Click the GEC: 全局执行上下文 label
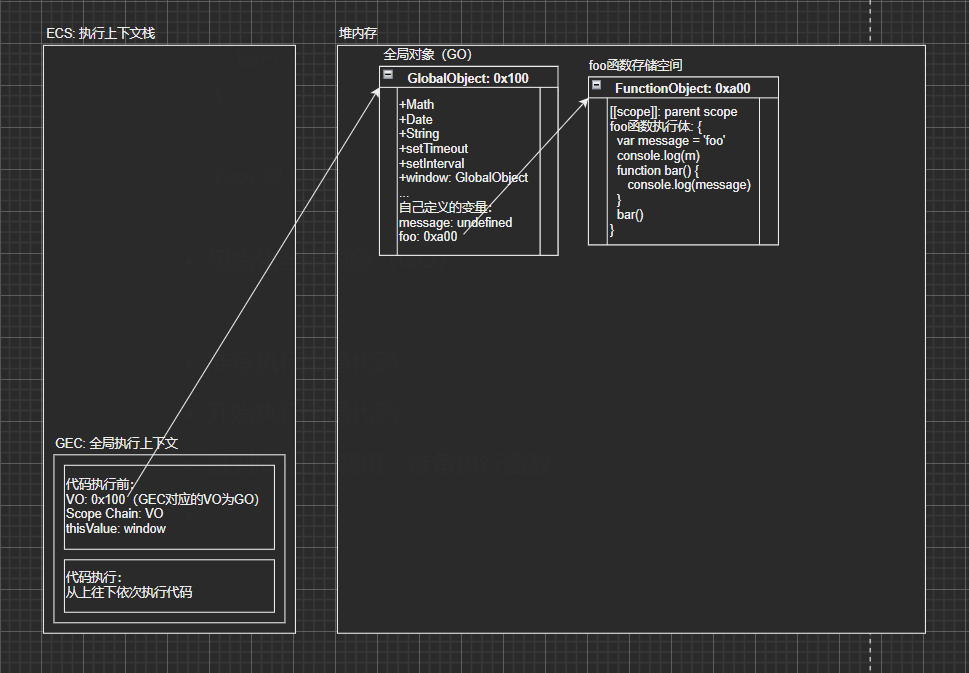The height and width of the screenshot is (673, 969). pos(116,443)
